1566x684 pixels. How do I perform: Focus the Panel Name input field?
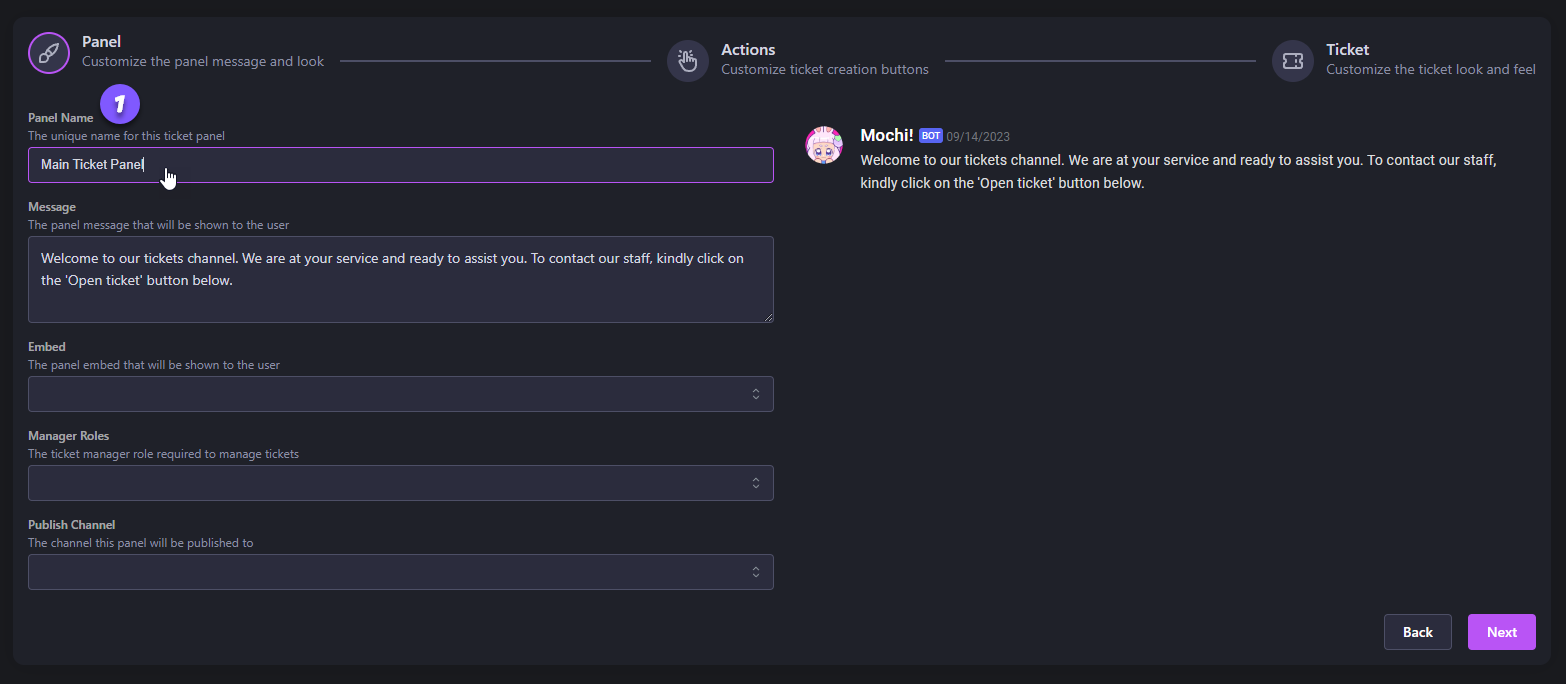pos(400,165)
